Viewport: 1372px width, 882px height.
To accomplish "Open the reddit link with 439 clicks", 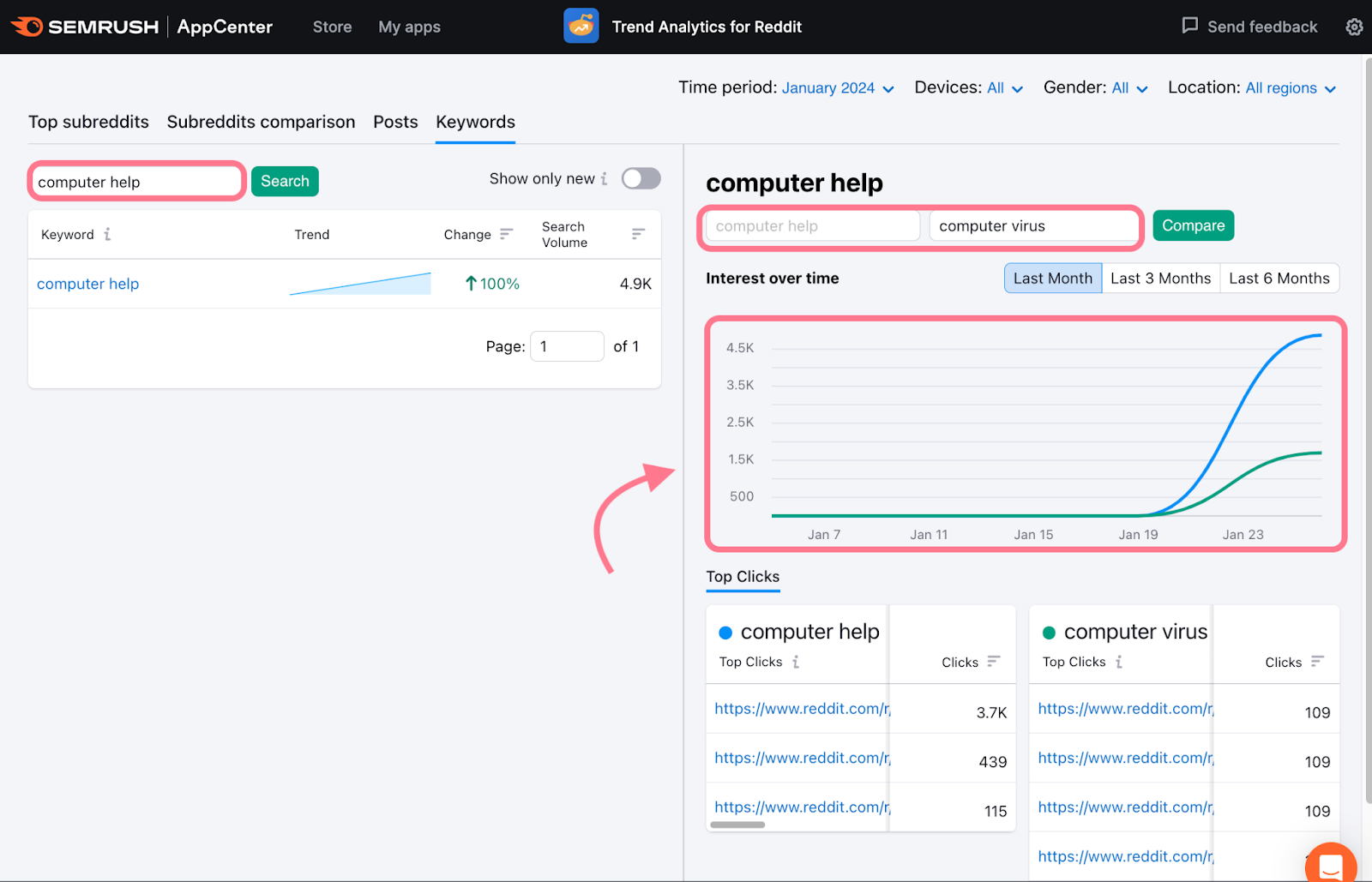I will (802, 758).
